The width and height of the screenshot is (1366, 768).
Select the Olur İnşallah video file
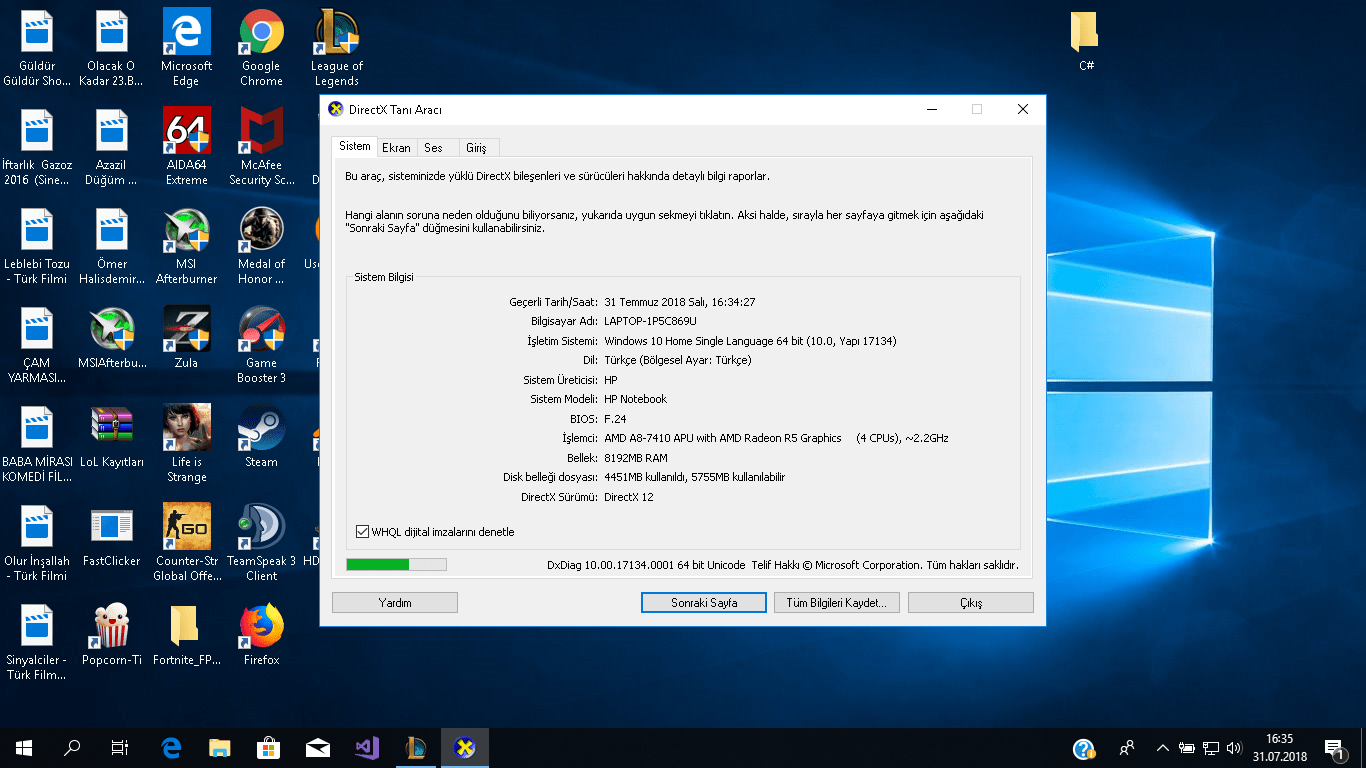tap(37, 542)
